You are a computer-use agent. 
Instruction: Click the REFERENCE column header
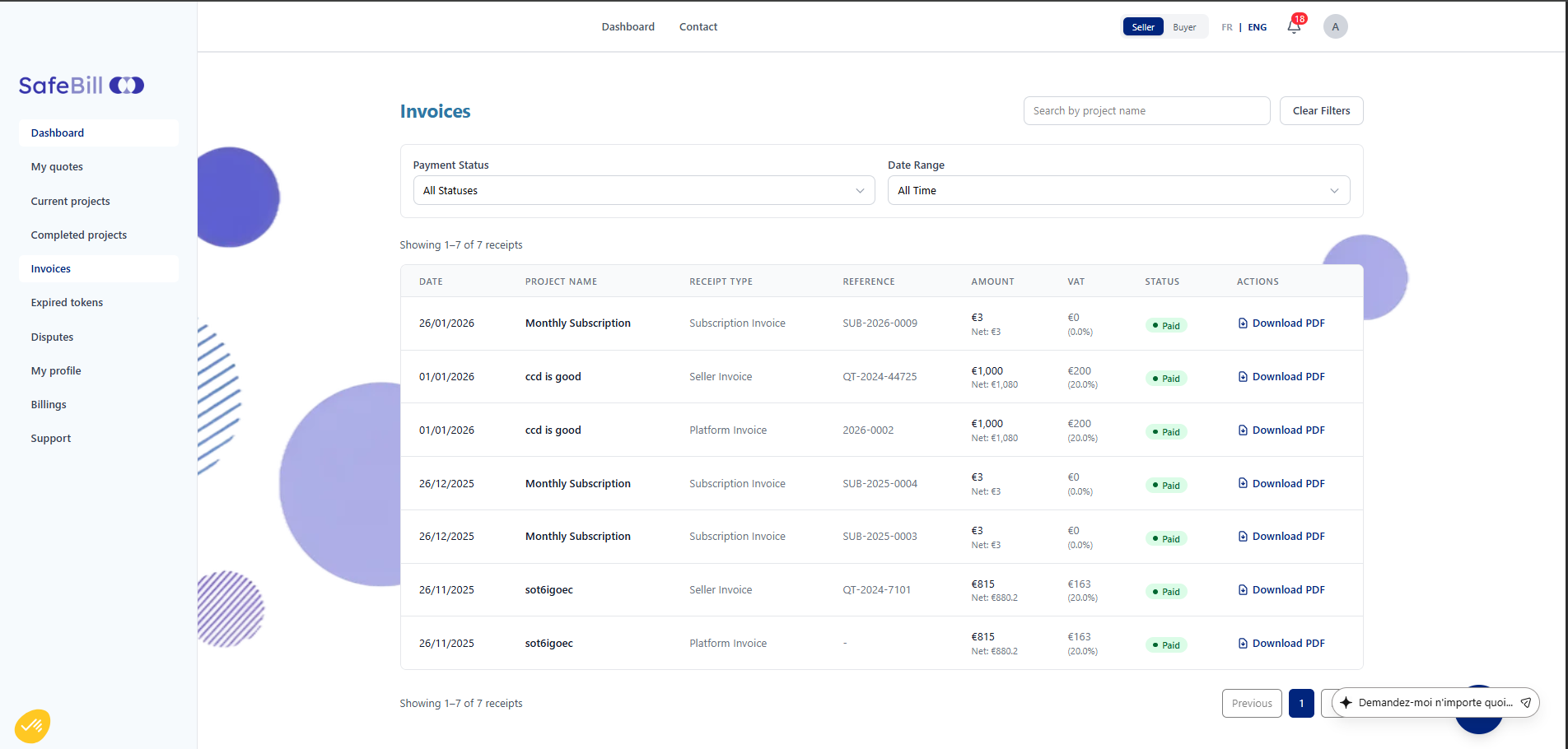pos(868,281)
